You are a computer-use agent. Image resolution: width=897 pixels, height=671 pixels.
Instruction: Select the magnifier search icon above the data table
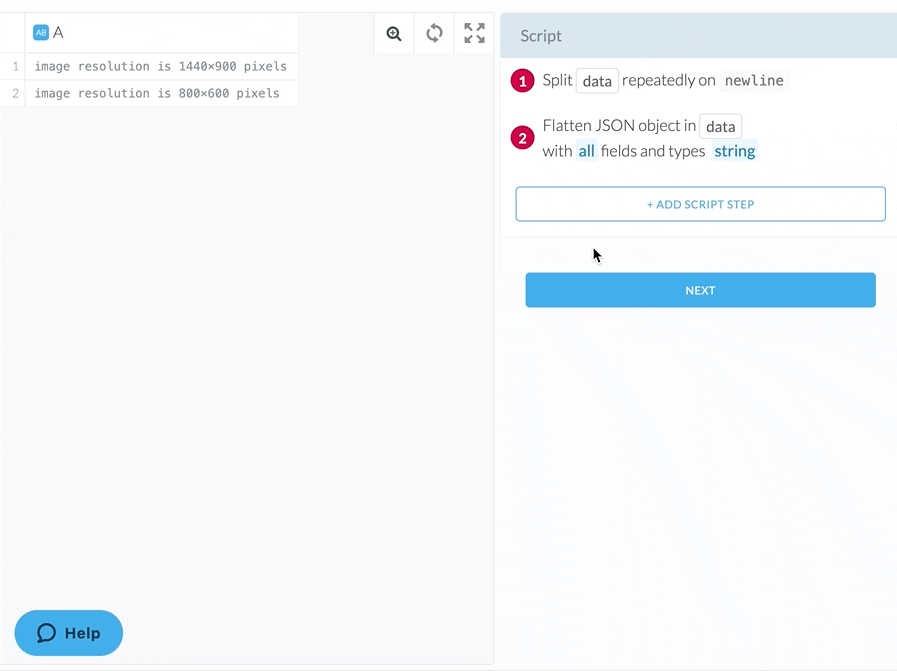coord(393,33)
